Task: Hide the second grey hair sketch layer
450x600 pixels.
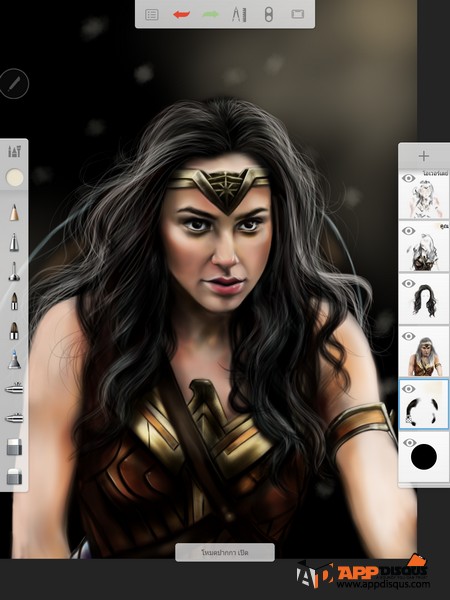Action: pos(409,231)
